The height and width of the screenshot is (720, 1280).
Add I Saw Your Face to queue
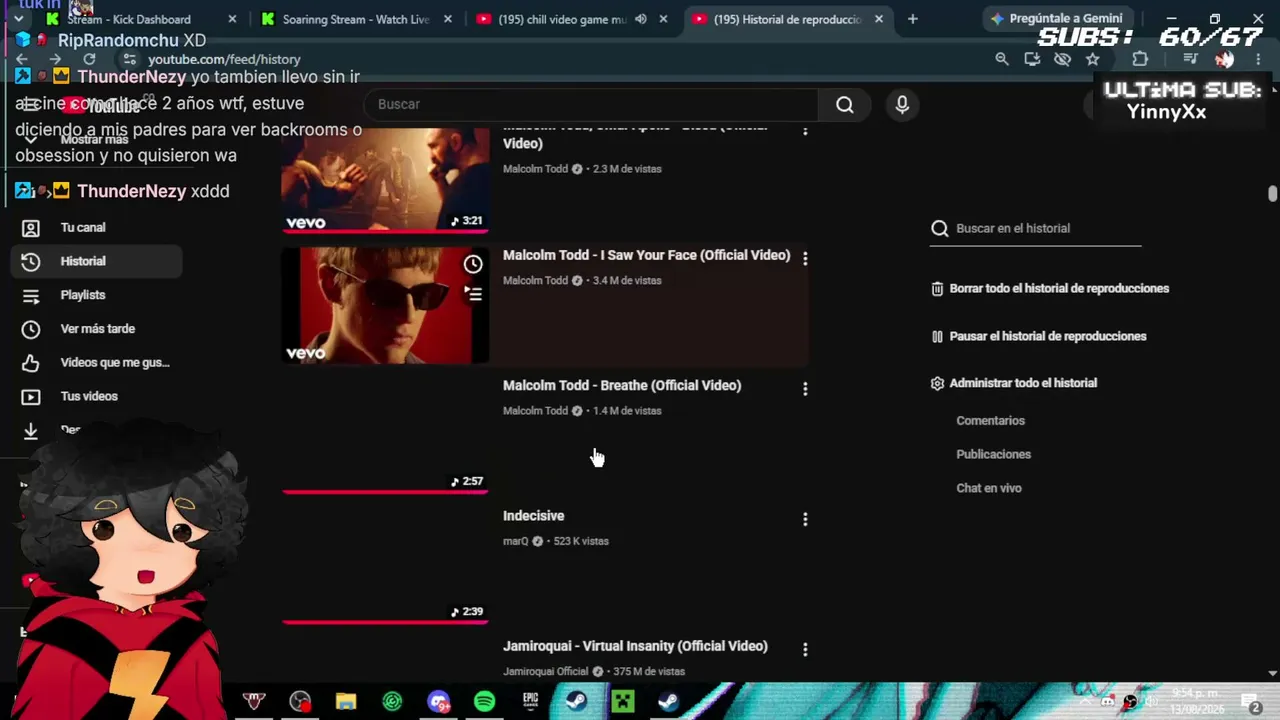point(473,293)
